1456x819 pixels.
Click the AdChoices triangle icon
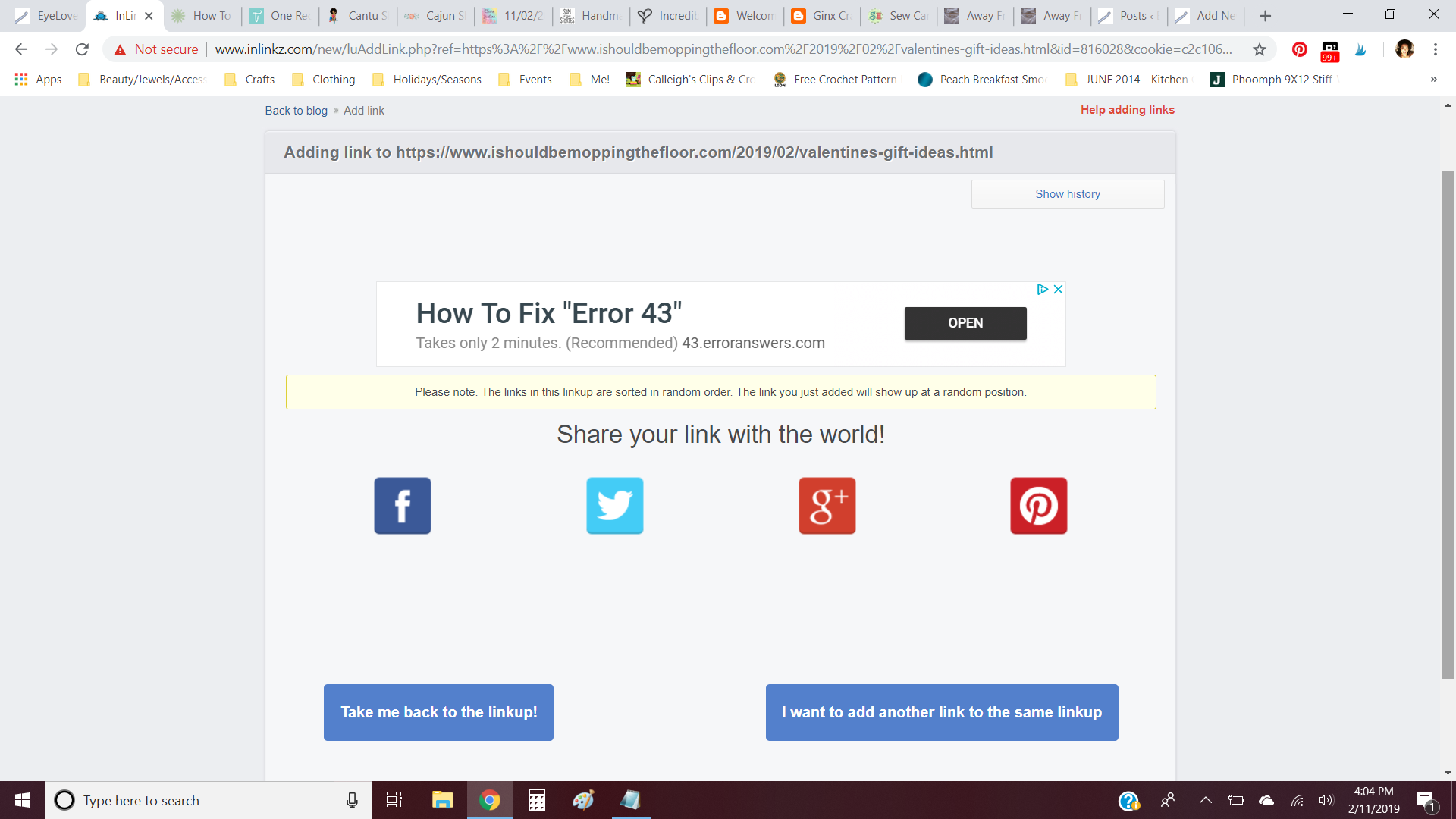tap(1042, 290)
